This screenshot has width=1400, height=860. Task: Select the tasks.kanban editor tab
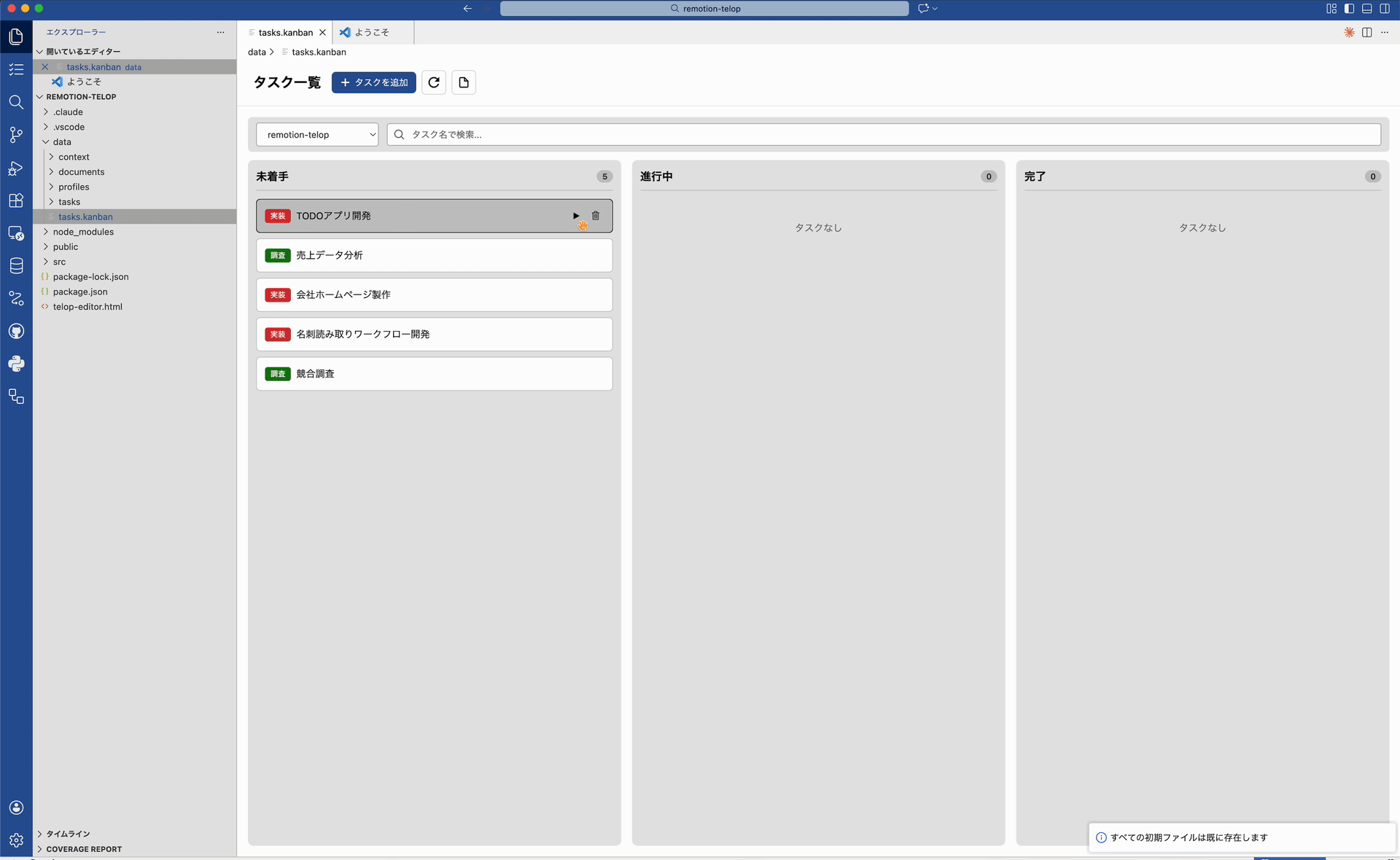(286, 32)
